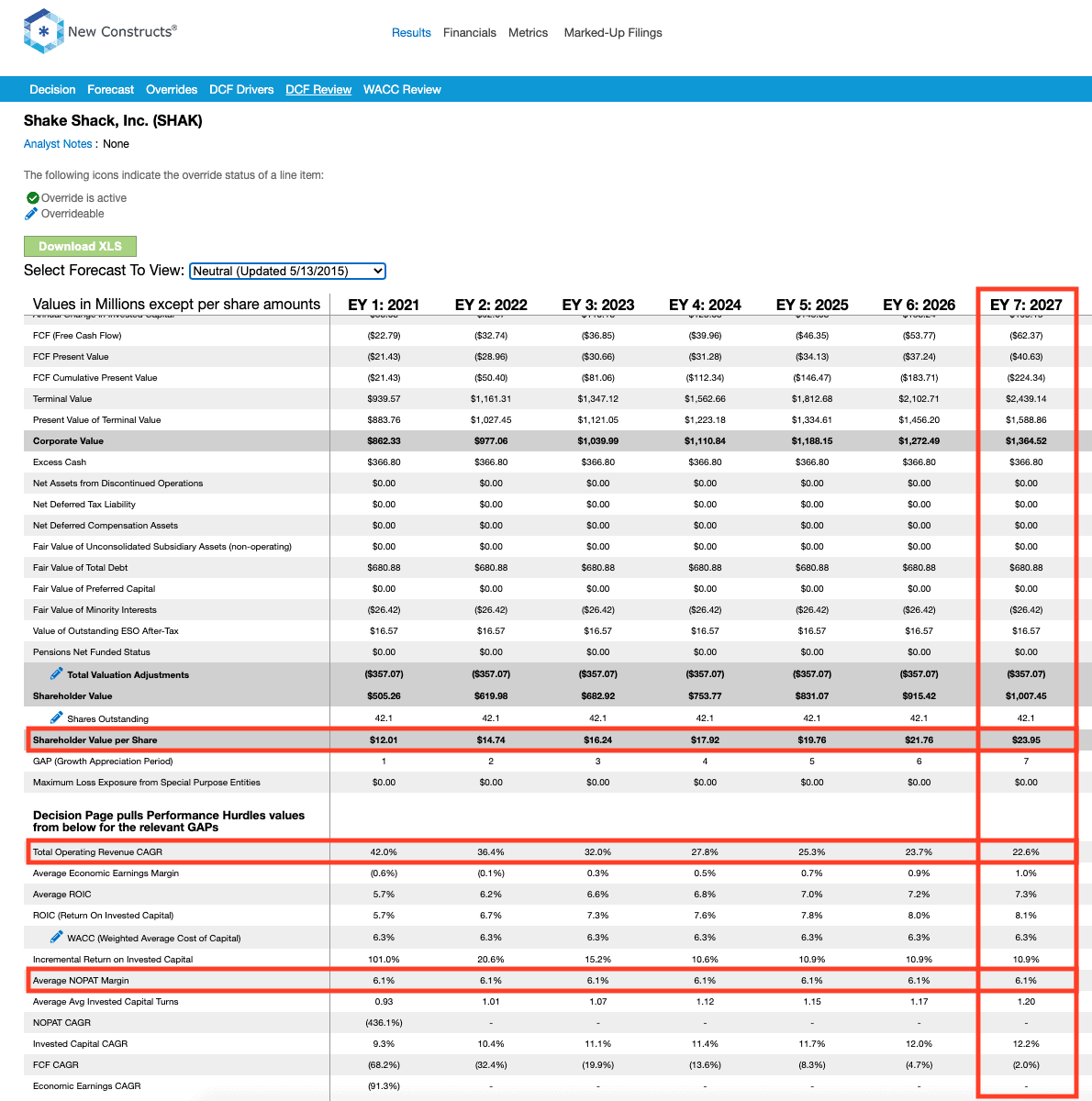Click the Average Economic Earnings Margin label
This screenshot has height=1101, width=1092.
tap(106, 873)
